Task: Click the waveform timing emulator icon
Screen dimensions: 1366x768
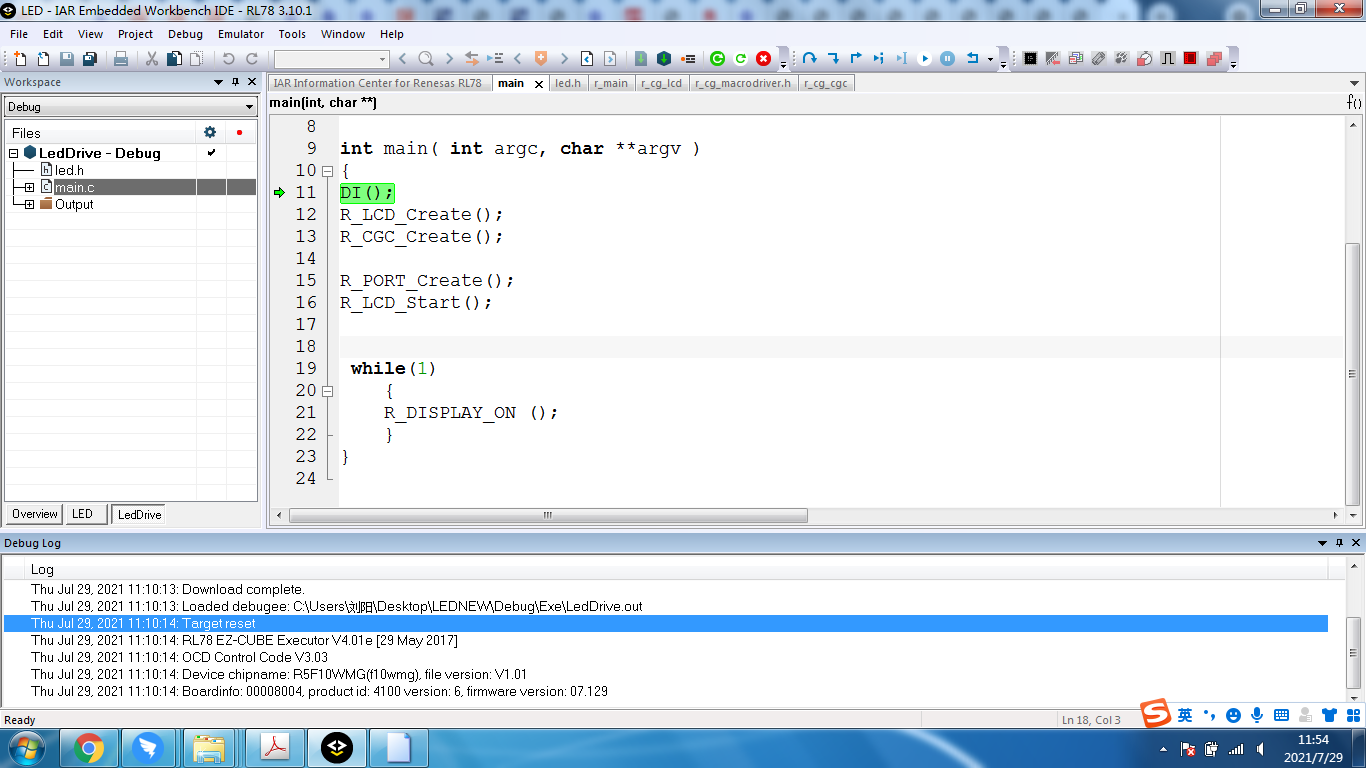Action: pyautogui.click(x=1167, y=59)
